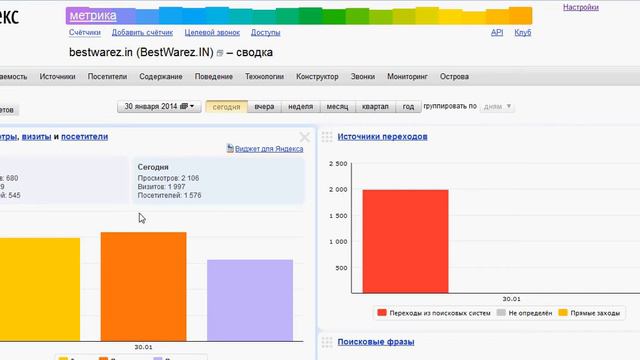The height and width of the screenshot is (360, 640).
Task: Open the Мониторинг menu
Action: point(407,76)
